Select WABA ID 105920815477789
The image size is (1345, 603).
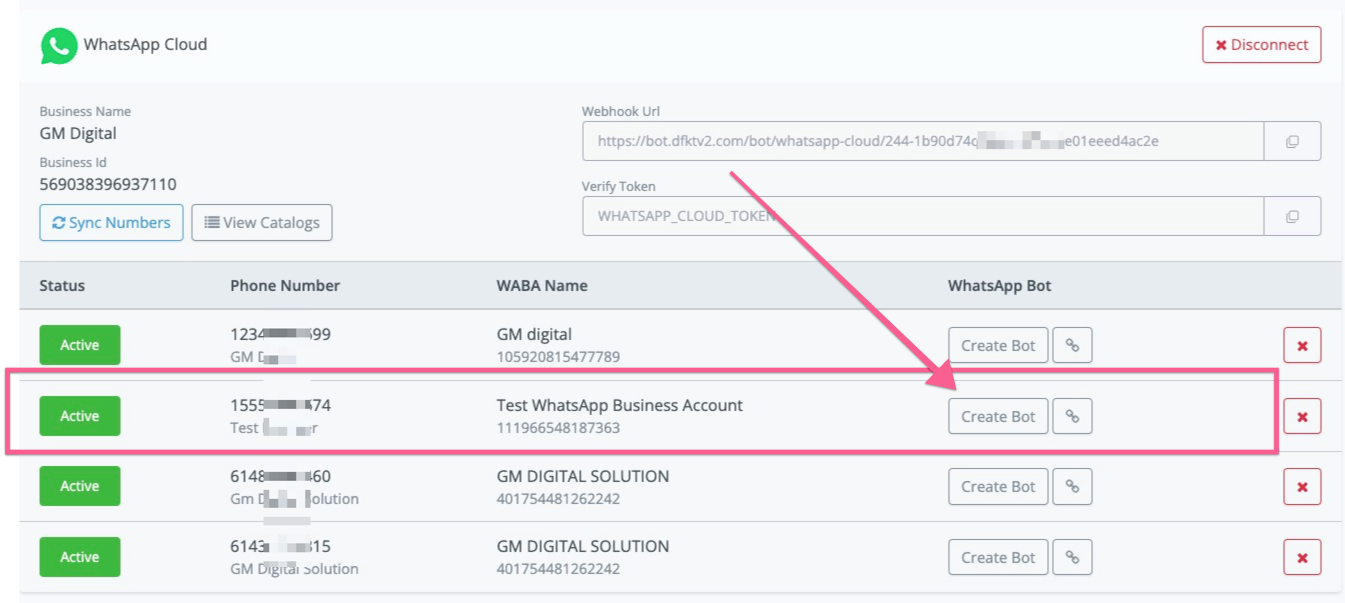pos(558,357)
